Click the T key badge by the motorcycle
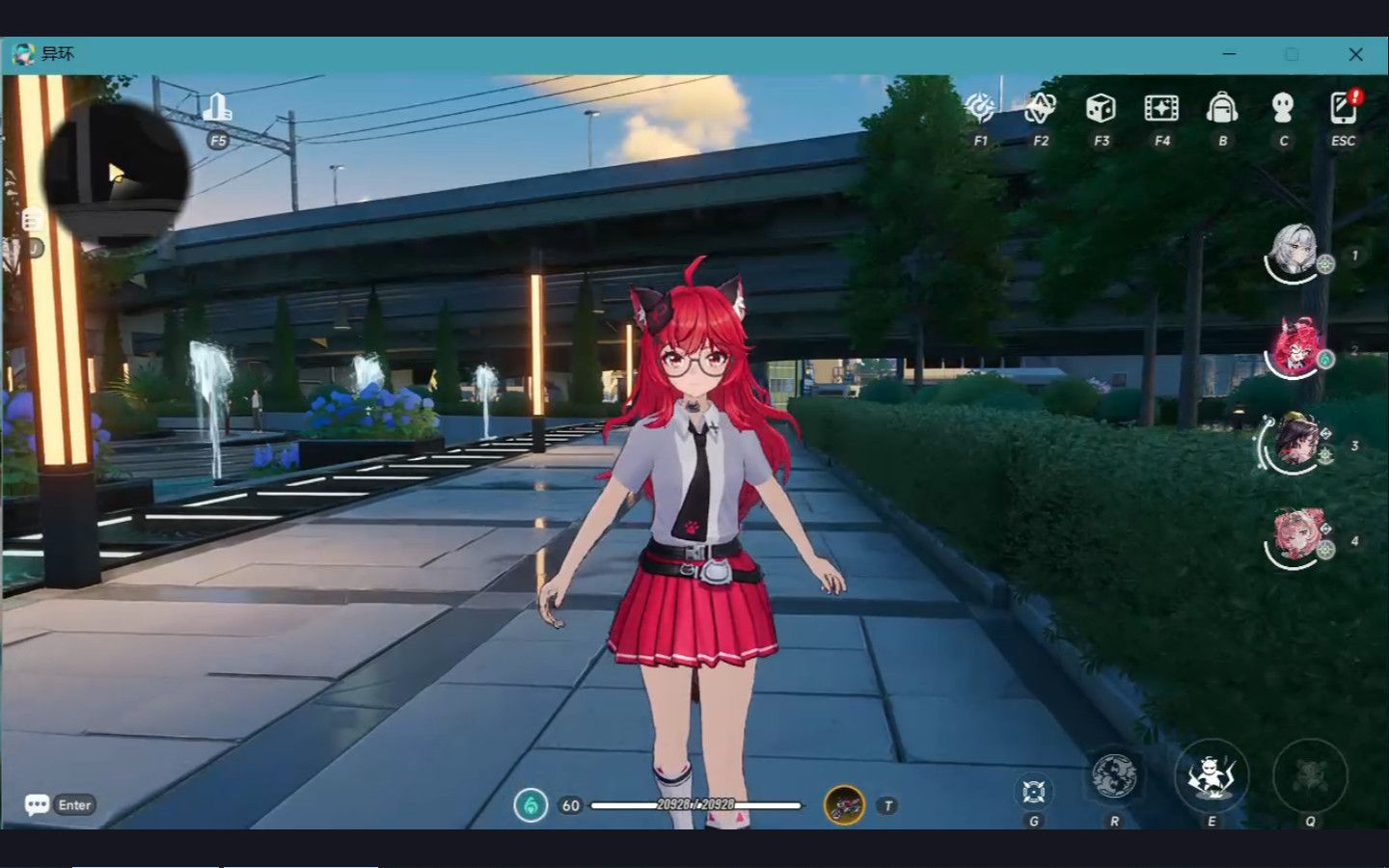The width and height of the screenshot is (1389, 868). point(887,806)
